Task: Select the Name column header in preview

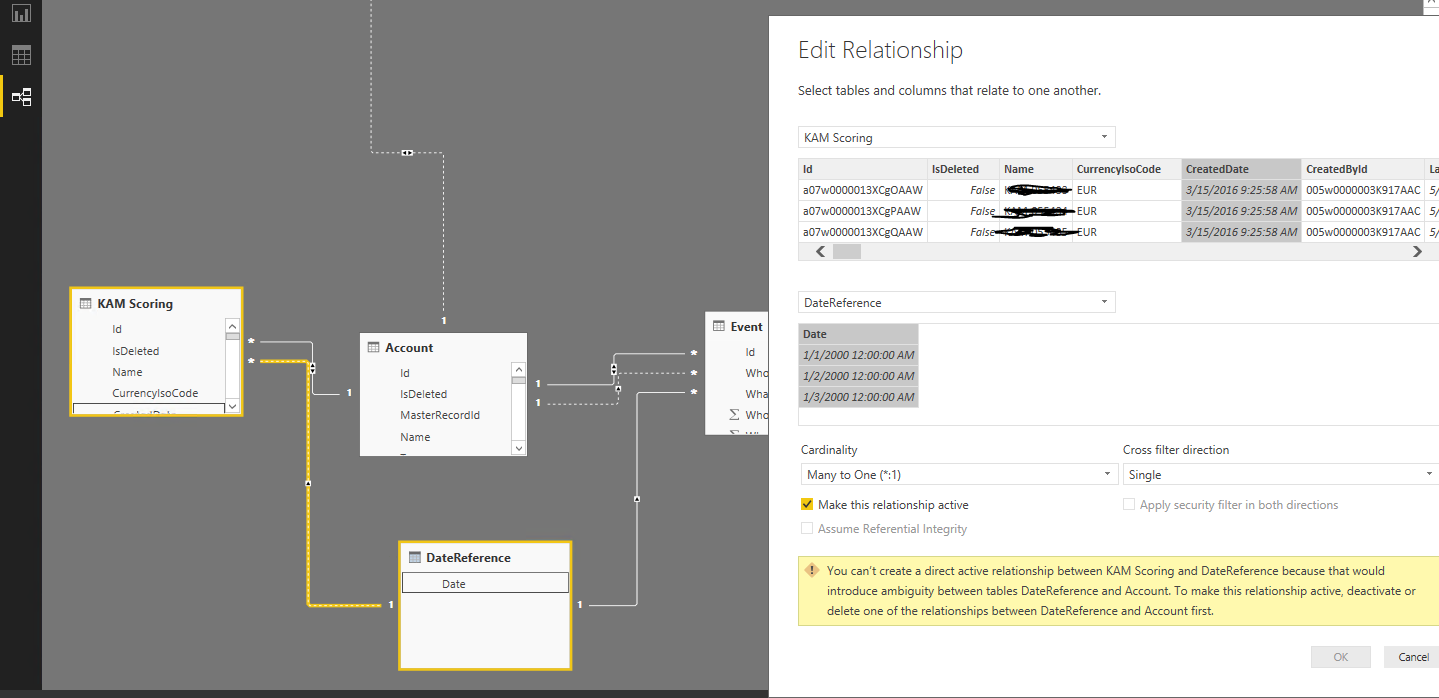Action: tap(1036, 169)
